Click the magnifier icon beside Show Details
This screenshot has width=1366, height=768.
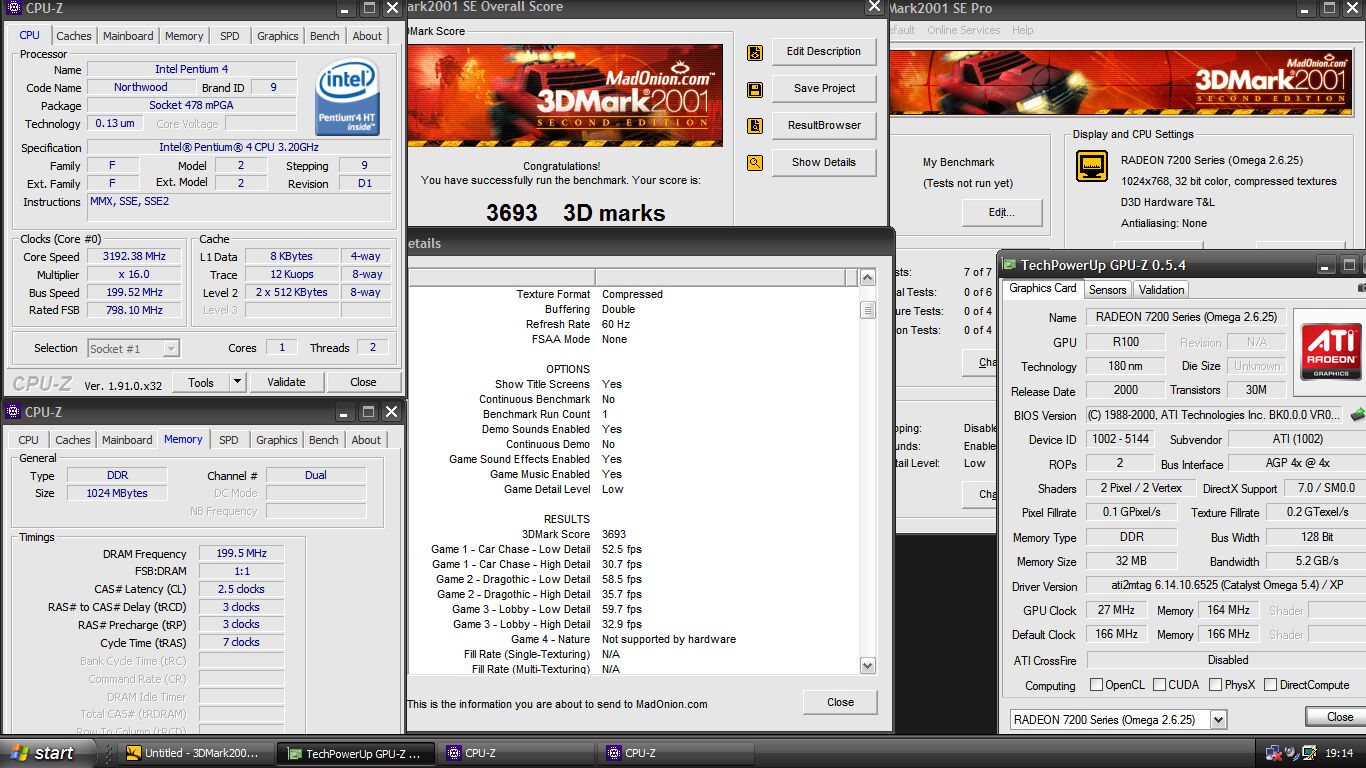click(x=755, y=163)
